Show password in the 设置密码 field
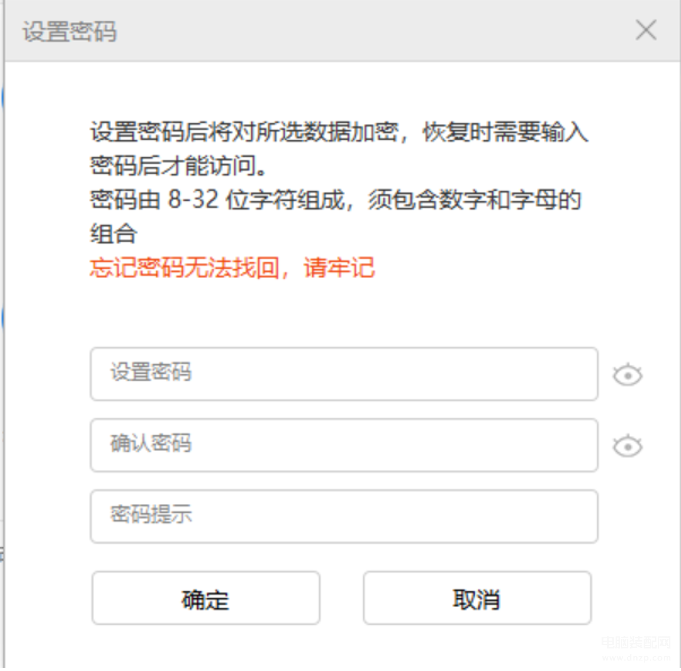The width and height of the screenshot is (681, 671). tap(628, 375)
